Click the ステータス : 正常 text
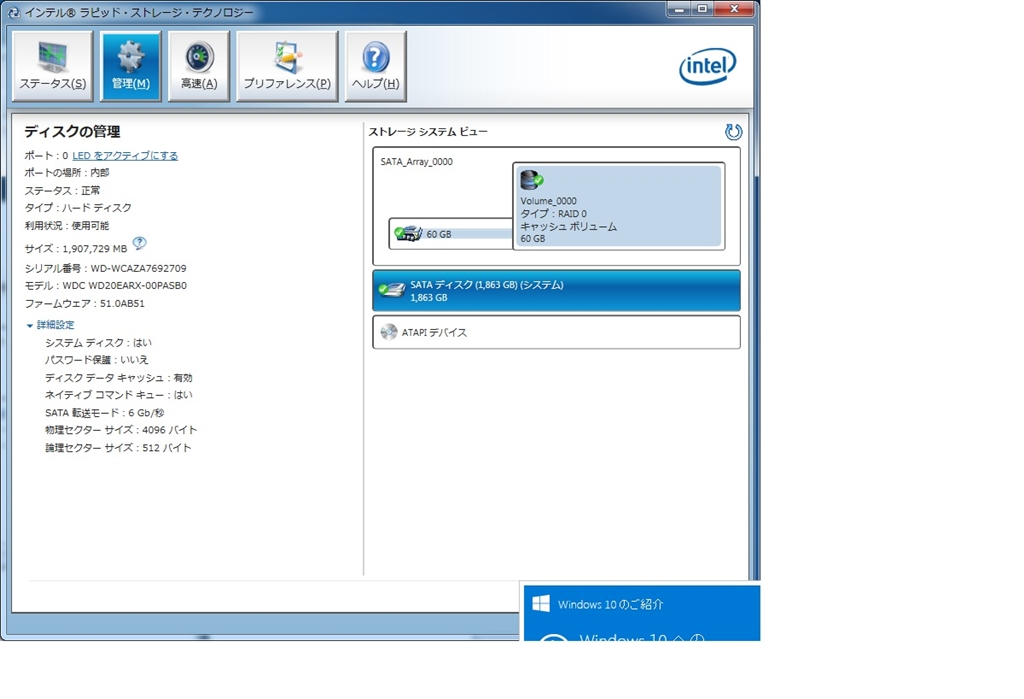The image size is (1024, 699). 62,190
